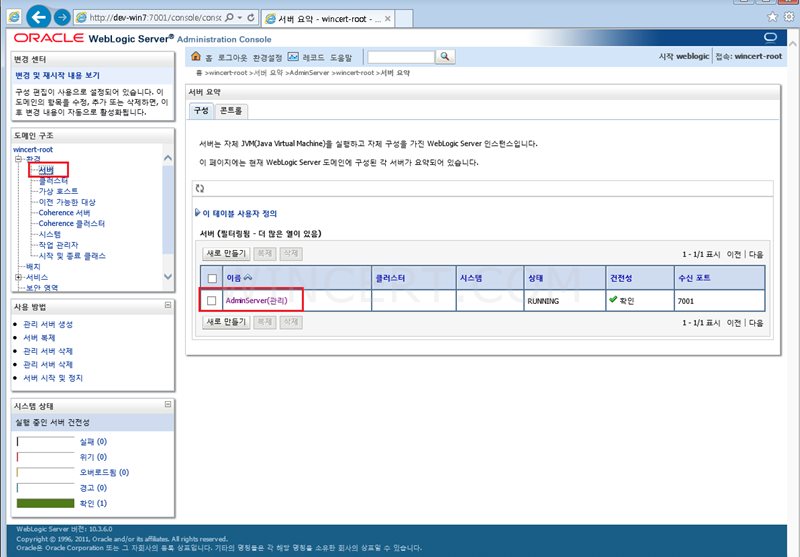Screen dimensions: 800x557
Task: Click the 수신 포트 column header
Action: point(694,278)
